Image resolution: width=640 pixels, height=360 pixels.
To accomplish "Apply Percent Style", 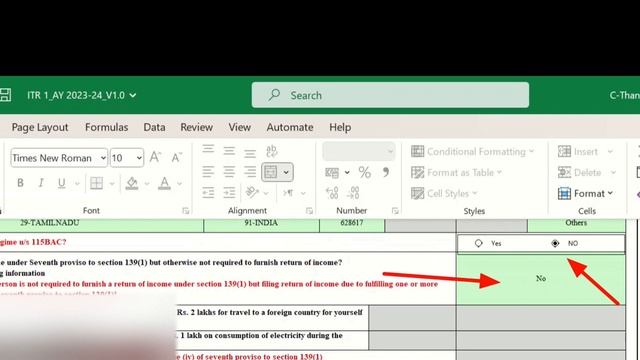I will click(364, 172).
